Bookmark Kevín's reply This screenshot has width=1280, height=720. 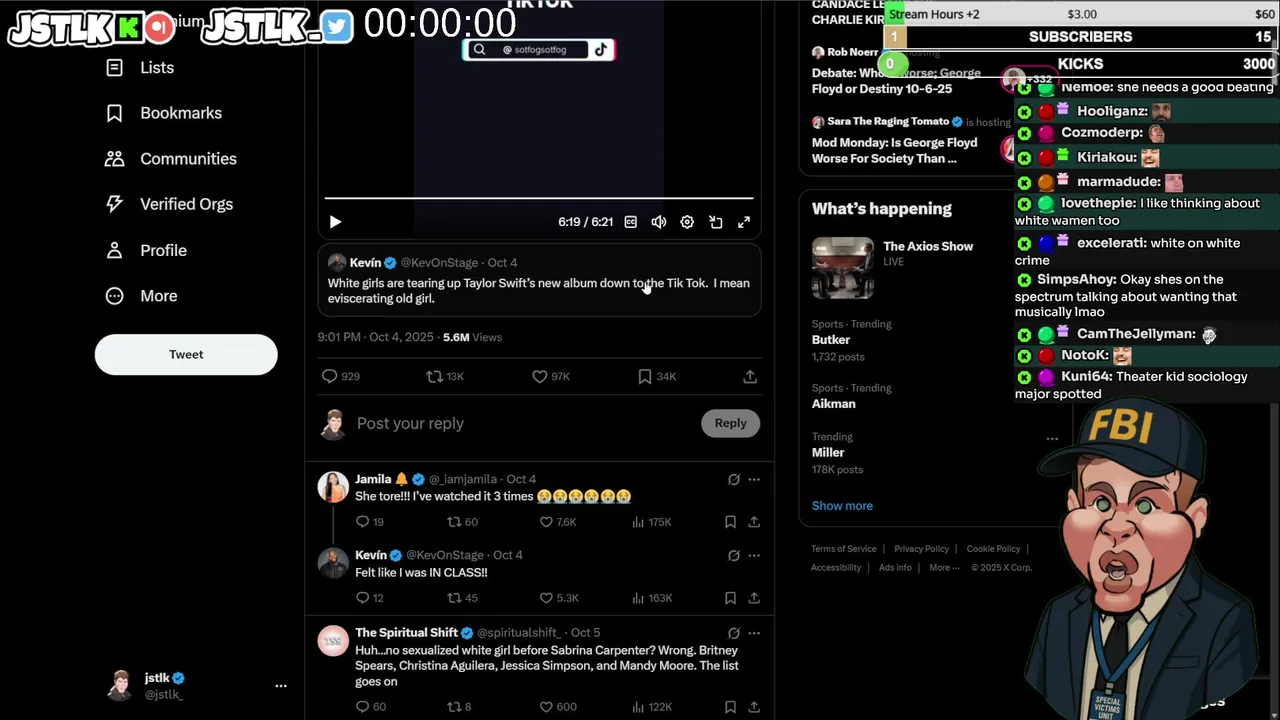(x=730, y=598)
